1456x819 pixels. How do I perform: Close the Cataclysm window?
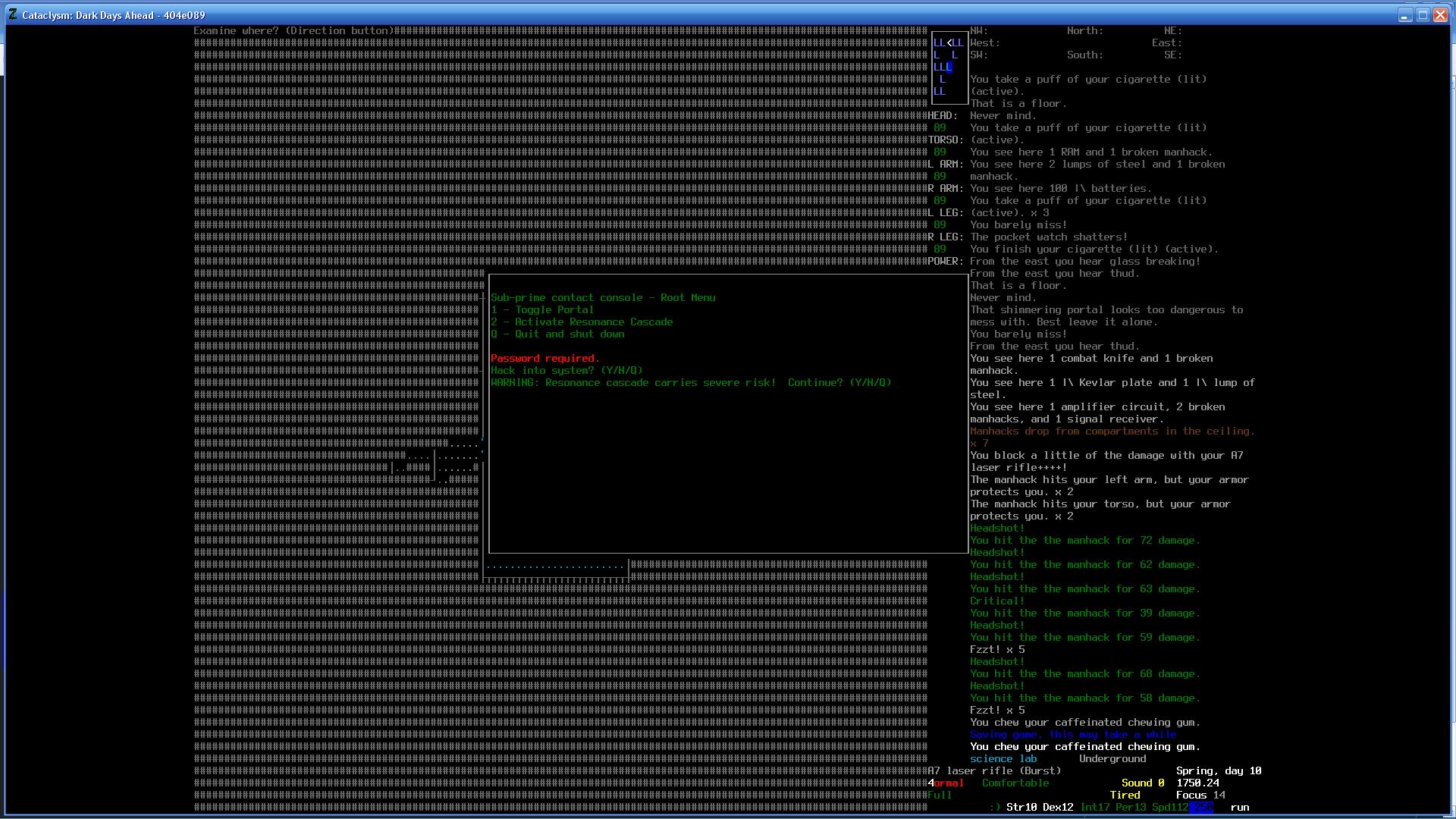1440,15
